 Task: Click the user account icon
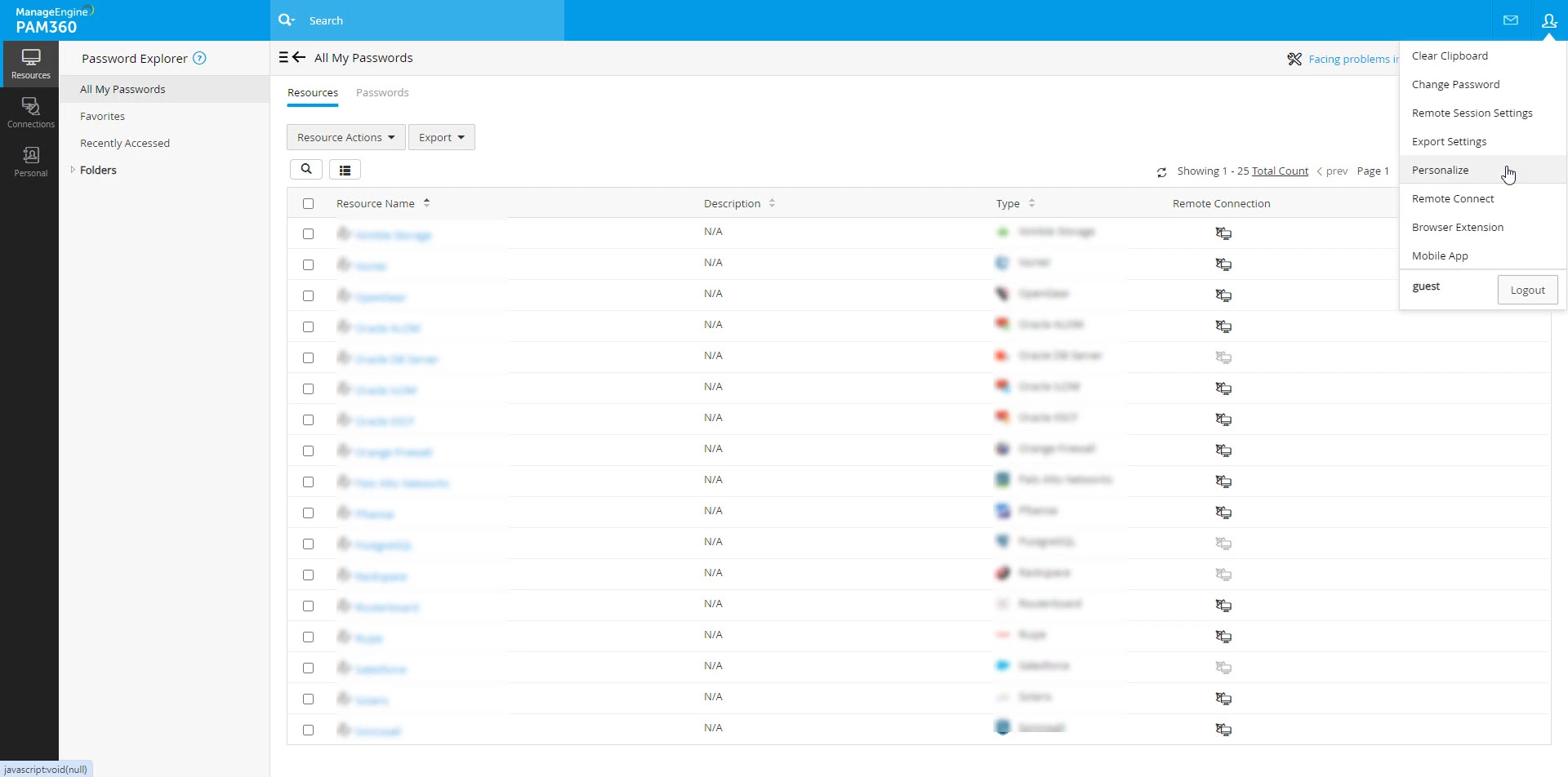coord(1549,20)
